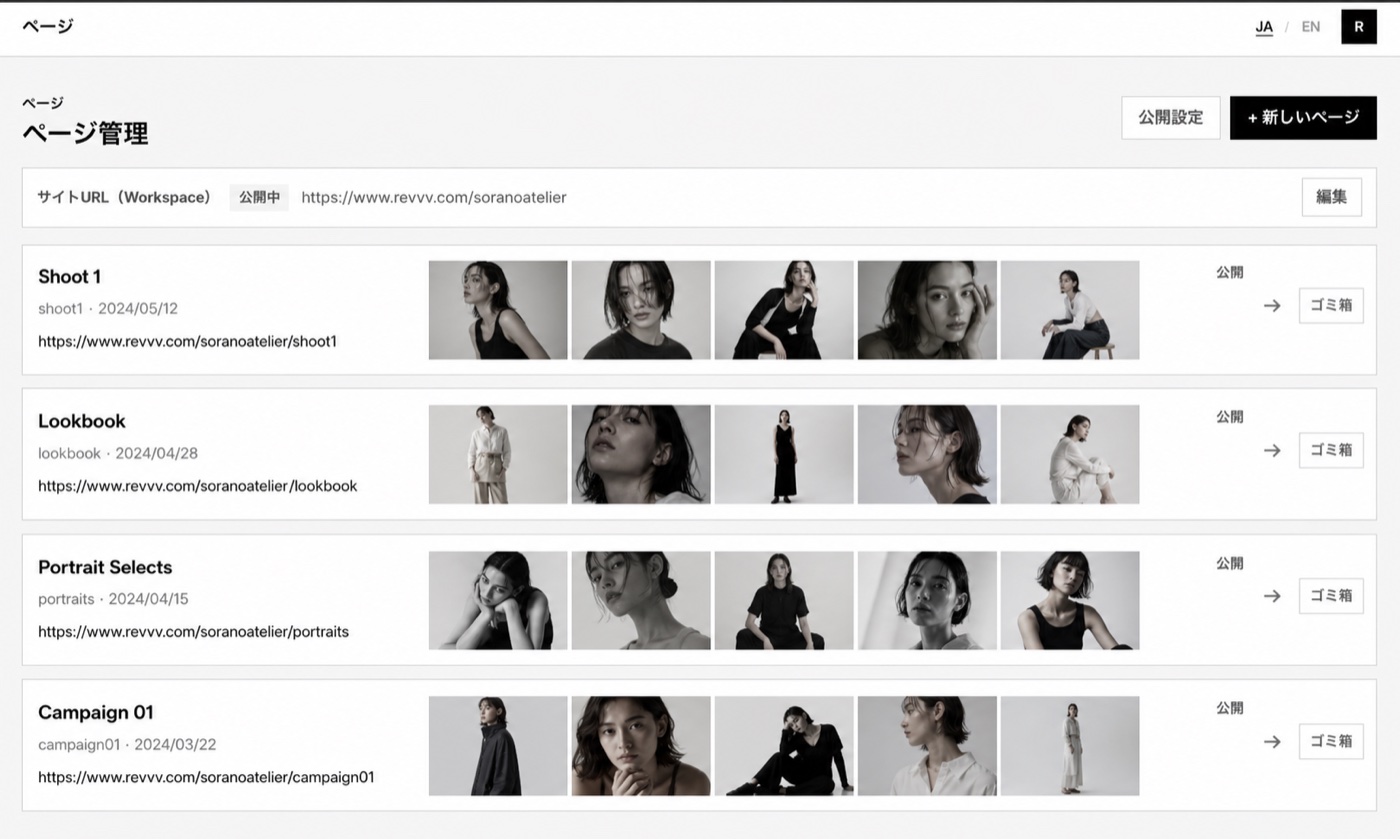The image size is (1400, 839).
Task: Open the R user avatar
Action: pos(1359,27)
